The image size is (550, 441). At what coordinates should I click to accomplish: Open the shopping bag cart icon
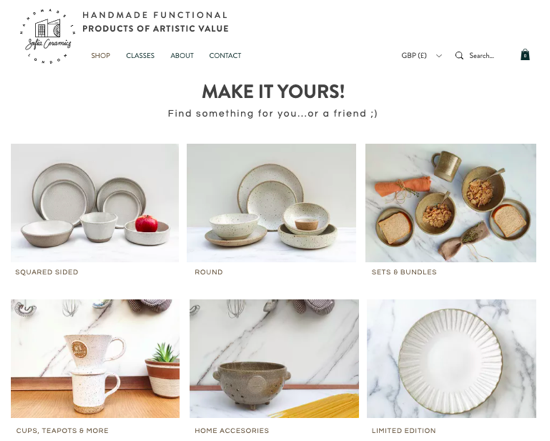click(525, 55)
